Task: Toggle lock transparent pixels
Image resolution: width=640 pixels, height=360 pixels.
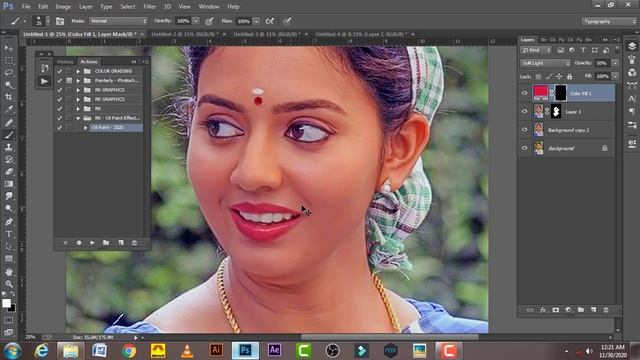Action: coord(538,76)
